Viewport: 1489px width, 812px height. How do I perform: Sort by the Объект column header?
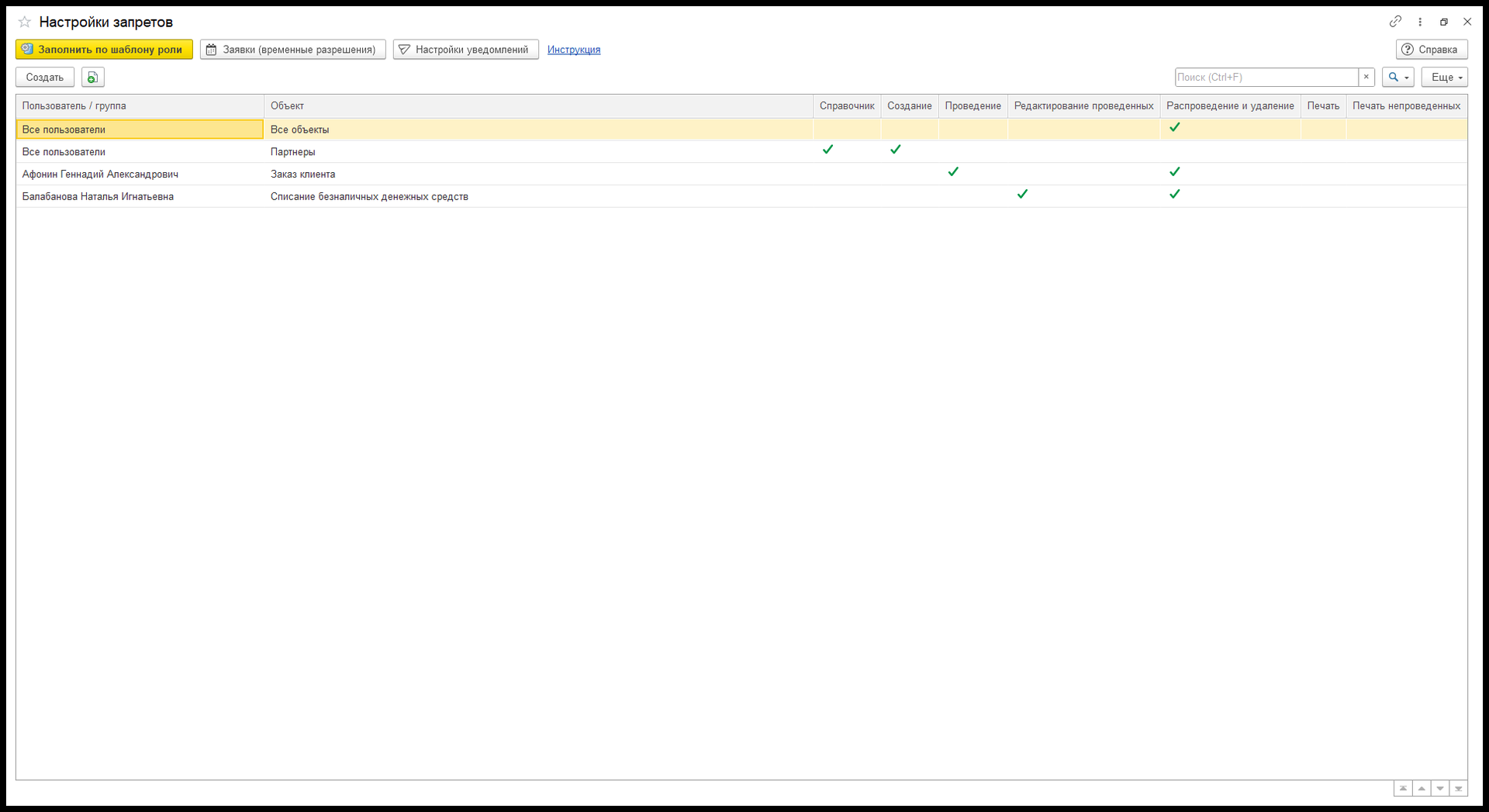538,106
